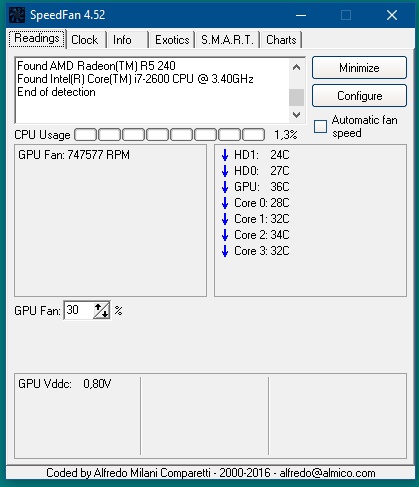
Task: Switch to the Clock tab
Action: [x=85, y=40]
